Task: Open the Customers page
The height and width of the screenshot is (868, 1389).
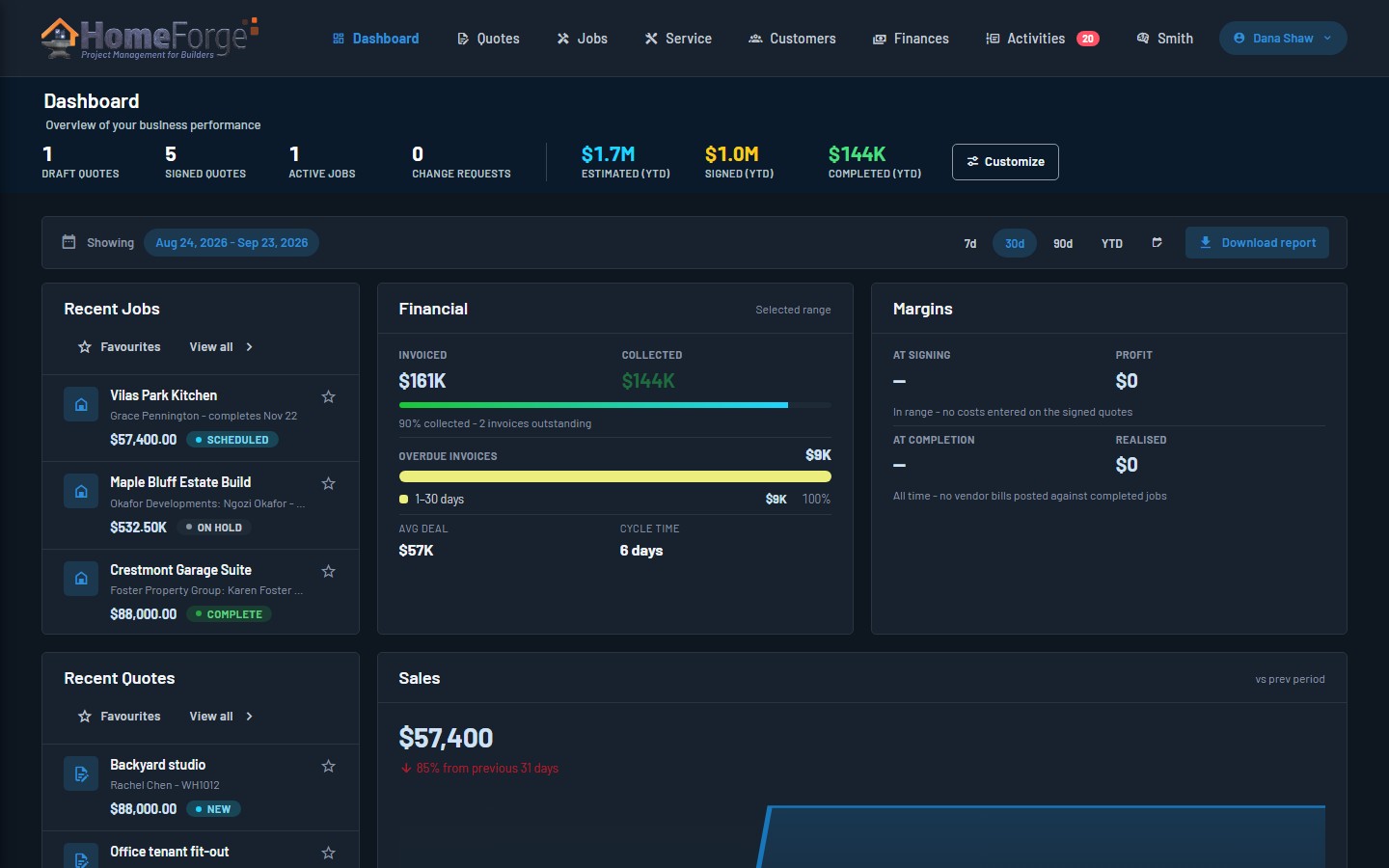Action: 792,39
